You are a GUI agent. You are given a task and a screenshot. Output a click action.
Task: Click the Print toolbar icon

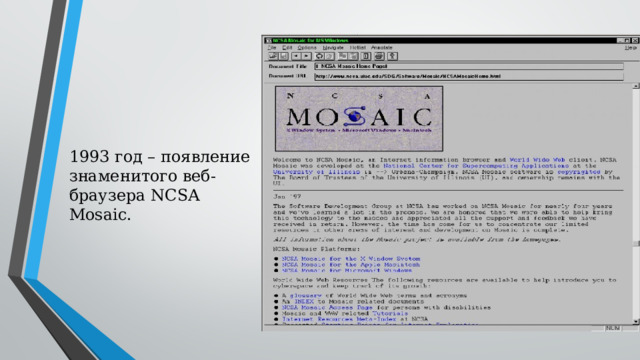click(379, 56)
